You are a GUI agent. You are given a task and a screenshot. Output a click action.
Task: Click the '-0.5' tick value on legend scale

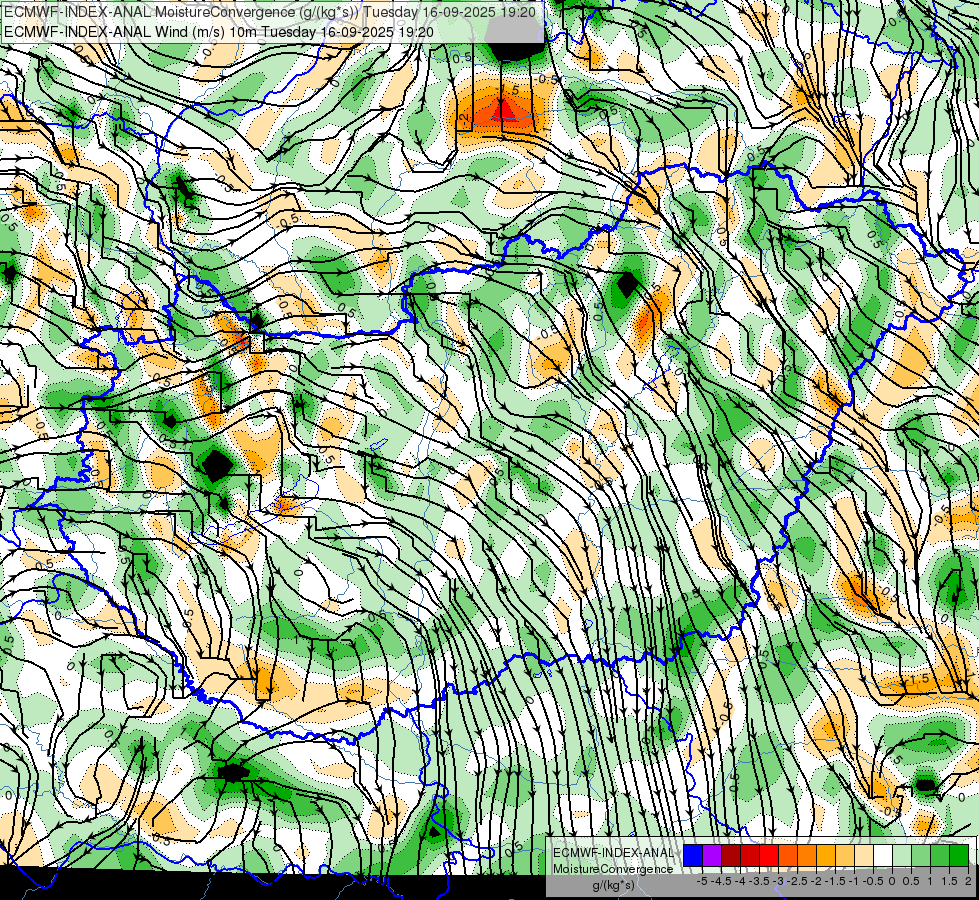[x=873, y=881]
